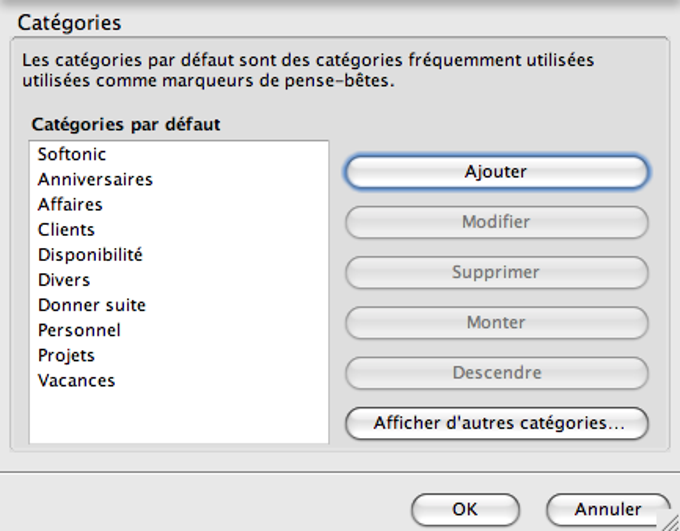Select the Softonic category

point(72,155)
